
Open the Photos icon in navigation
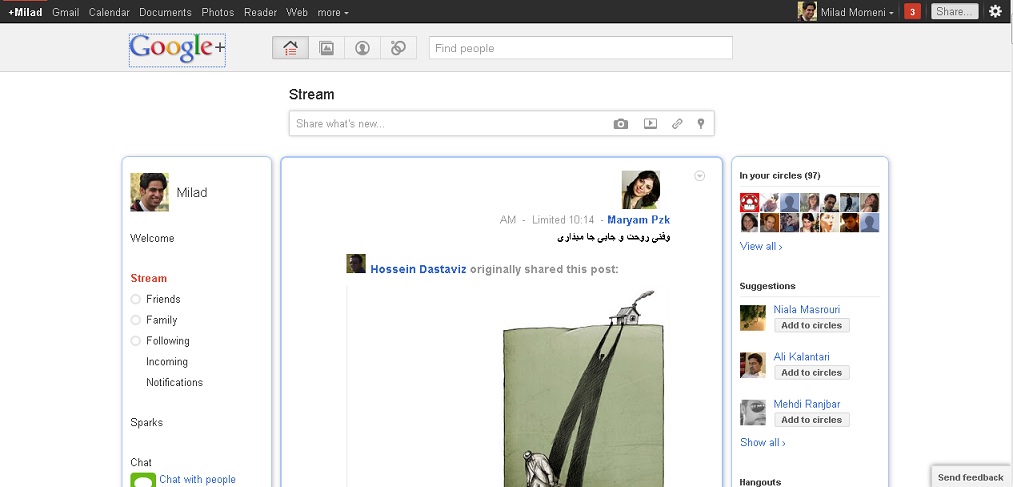coord(326,48)
